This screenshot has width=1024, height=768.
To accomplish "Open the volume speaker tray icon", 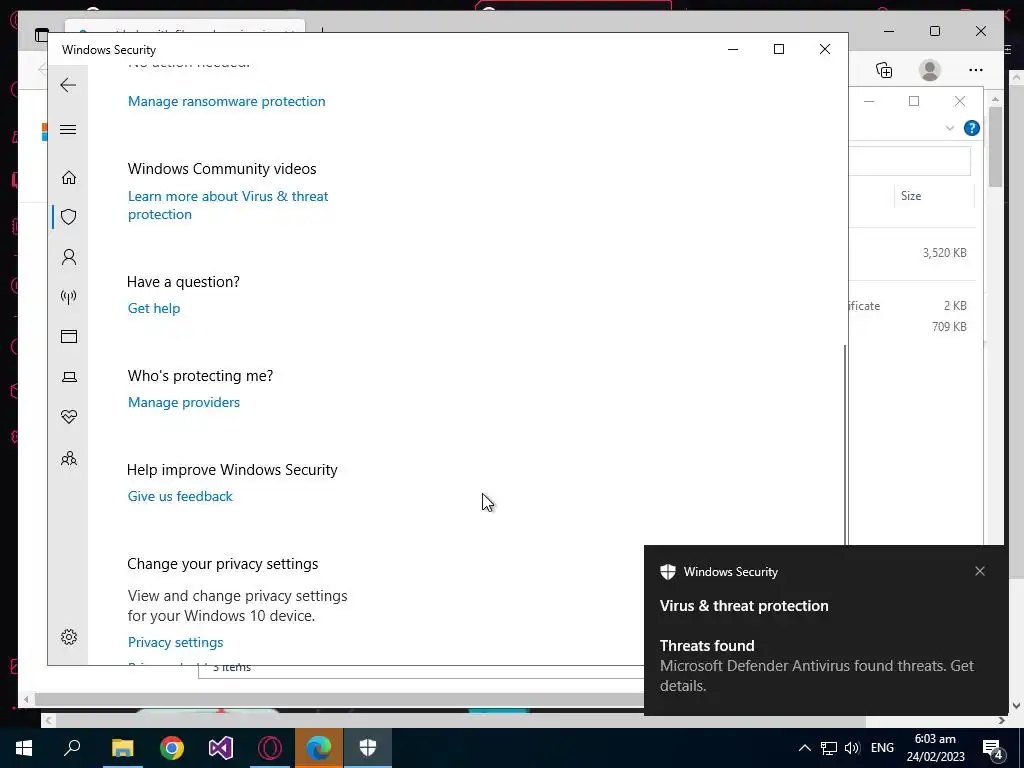I will pyautogui.click(x=852, y=748).
